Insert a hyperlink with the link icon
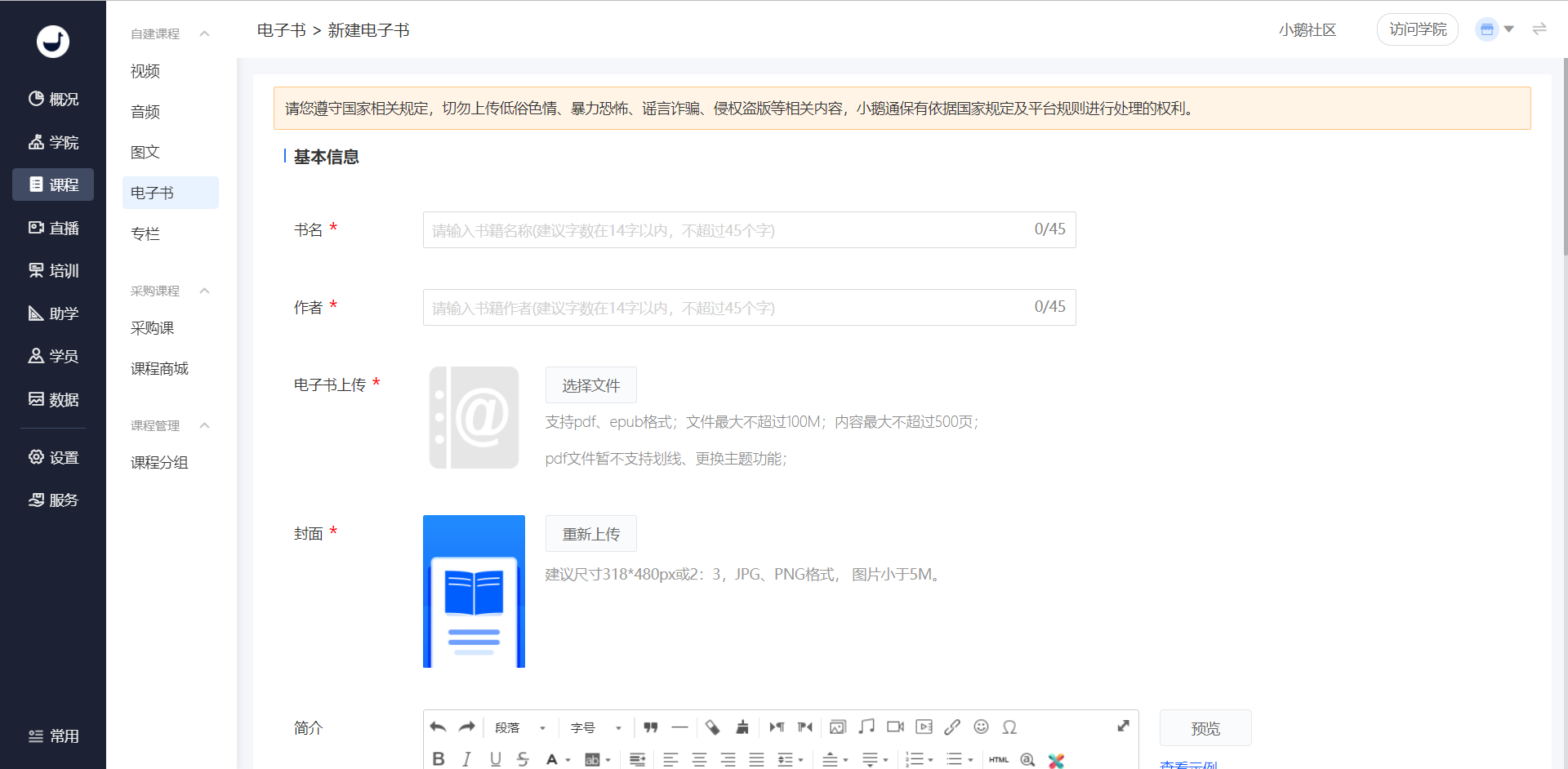Viewport: 1568px width, 769px height. click(x=952, y=727)
